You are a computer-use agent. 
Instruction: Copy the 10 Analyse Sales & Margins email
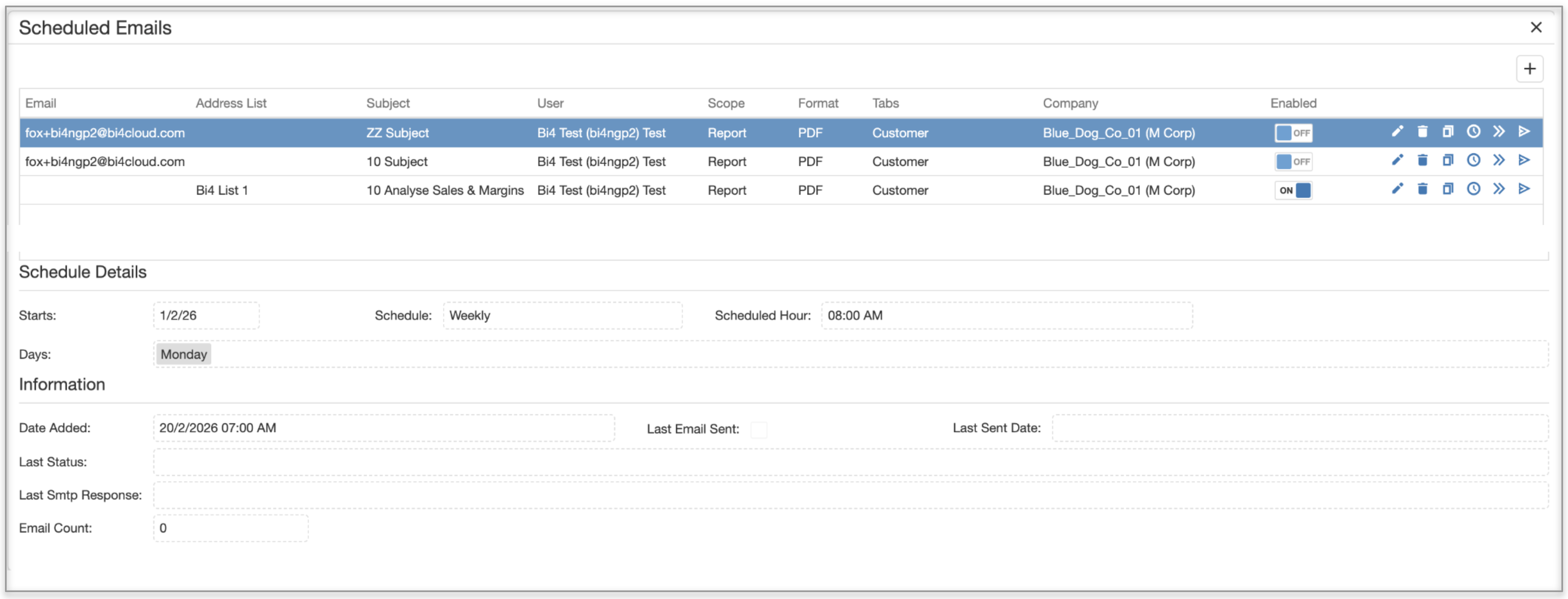pyautogui.click(x=1448, y=189)
